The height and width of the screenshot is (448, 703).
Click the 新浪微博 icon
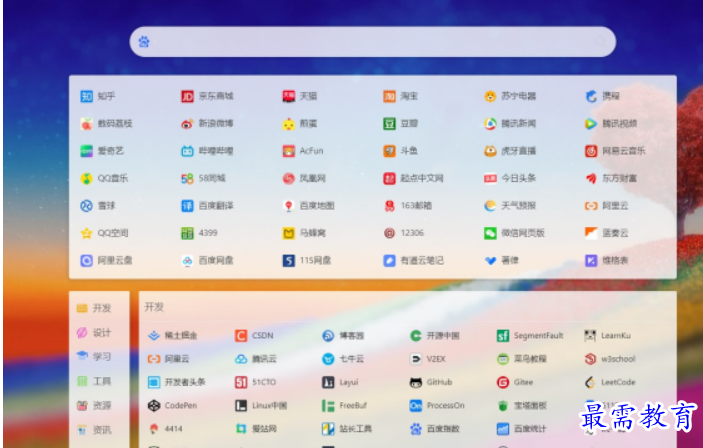(187, 123)
